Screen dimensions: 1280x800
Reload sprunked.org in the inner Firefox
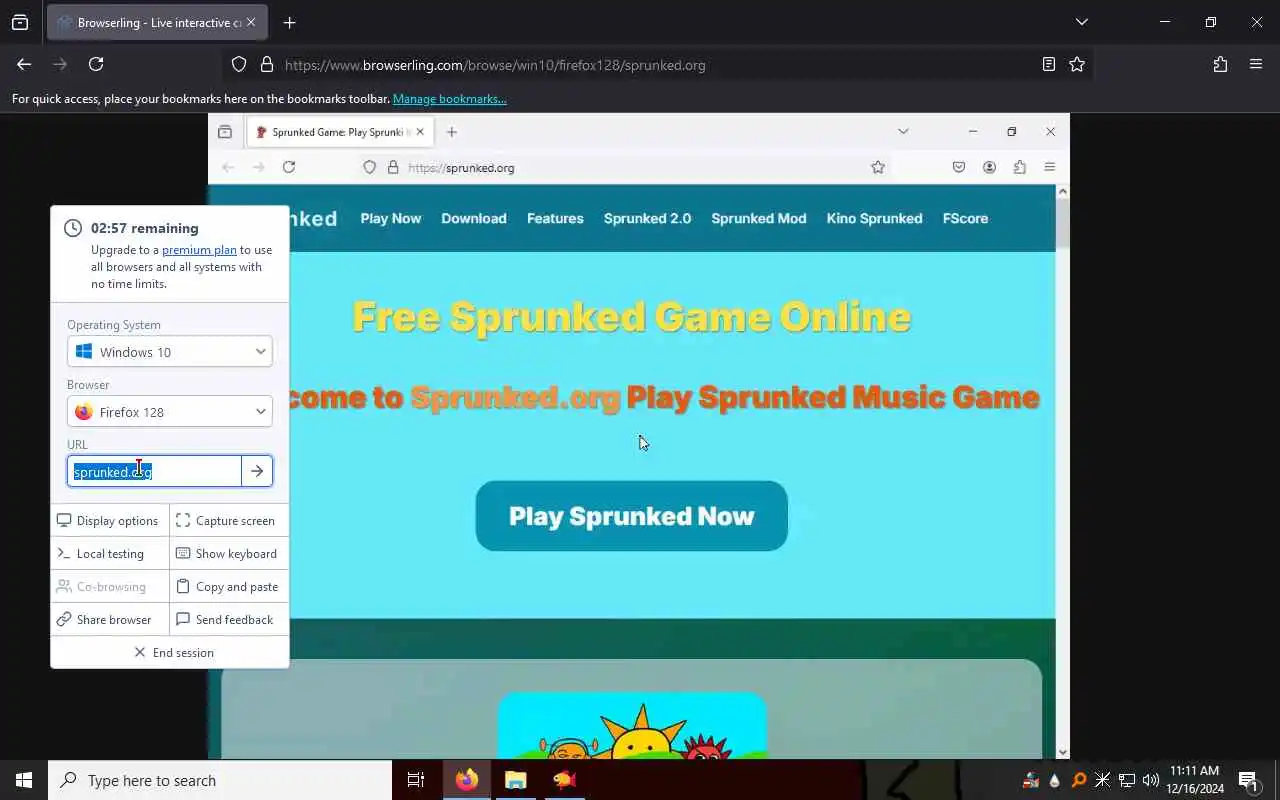coord(289,167)
